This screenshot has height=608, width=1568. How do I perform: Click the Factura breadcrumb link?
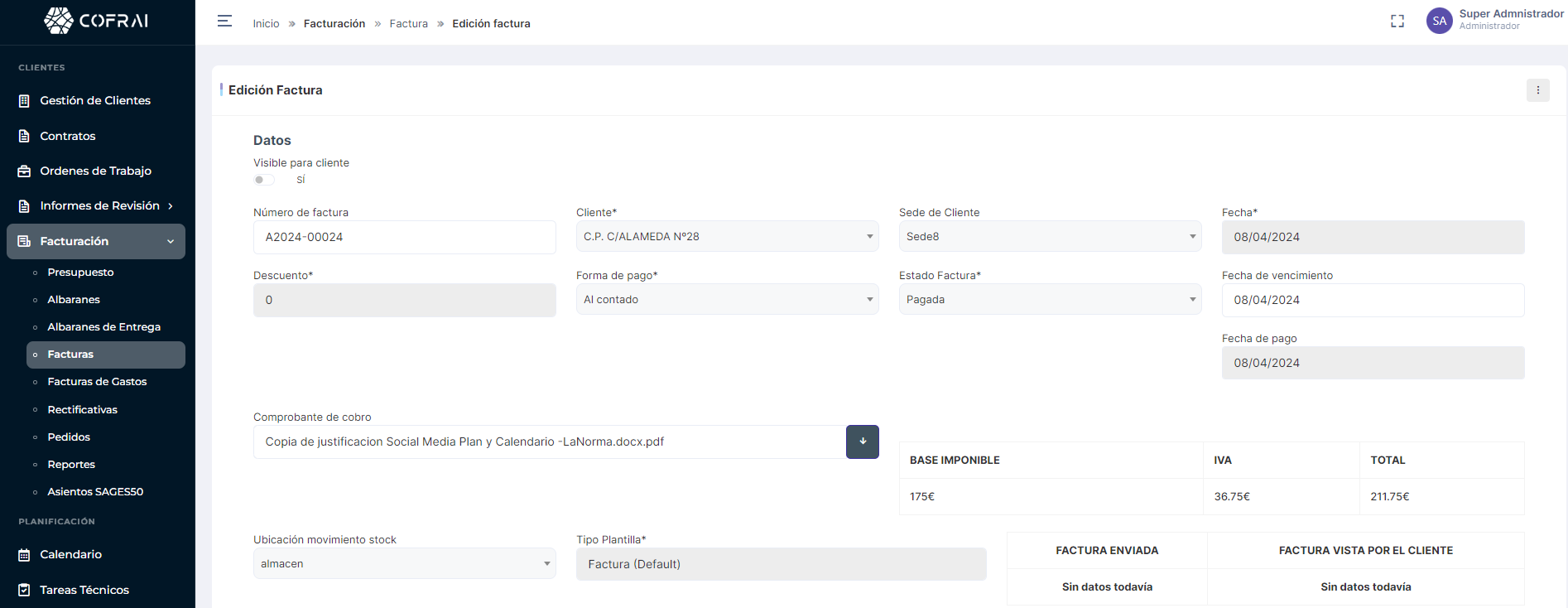tap(408, 23)
